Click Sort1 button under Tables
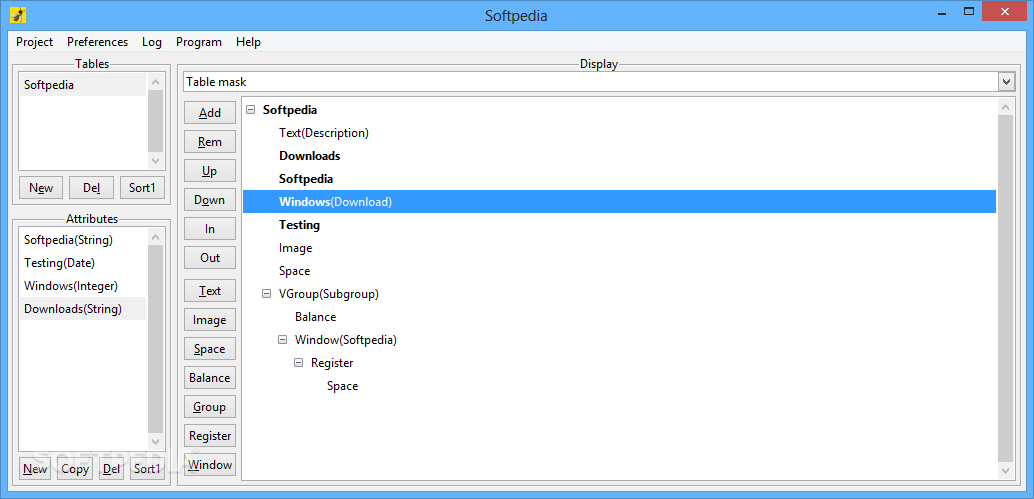The height and width of the screenshot is (499, 1034). [x=142, y=188]
